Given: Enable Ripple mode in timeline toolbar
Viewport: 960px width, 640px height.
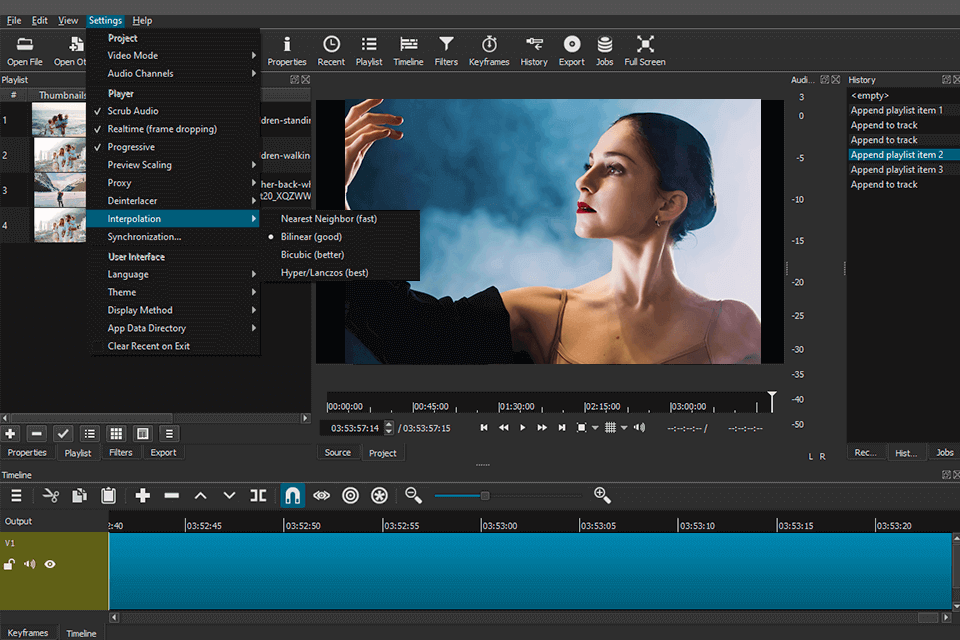Looking at the screenshot, I should (x=350, y=495).
